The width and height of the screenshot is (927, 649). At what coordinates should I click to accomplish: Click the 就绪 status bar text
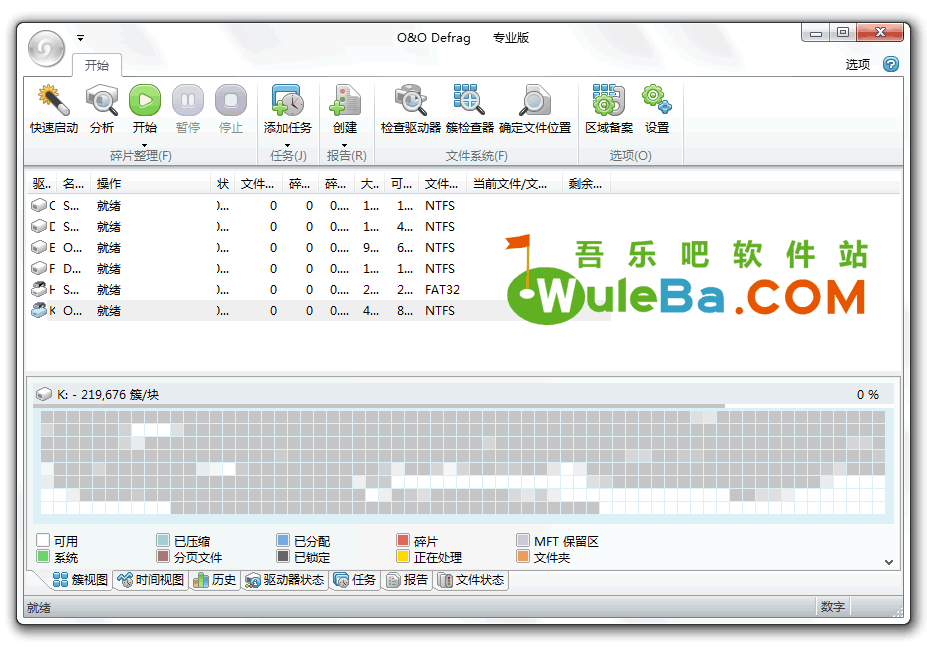(x=39, y=607)
